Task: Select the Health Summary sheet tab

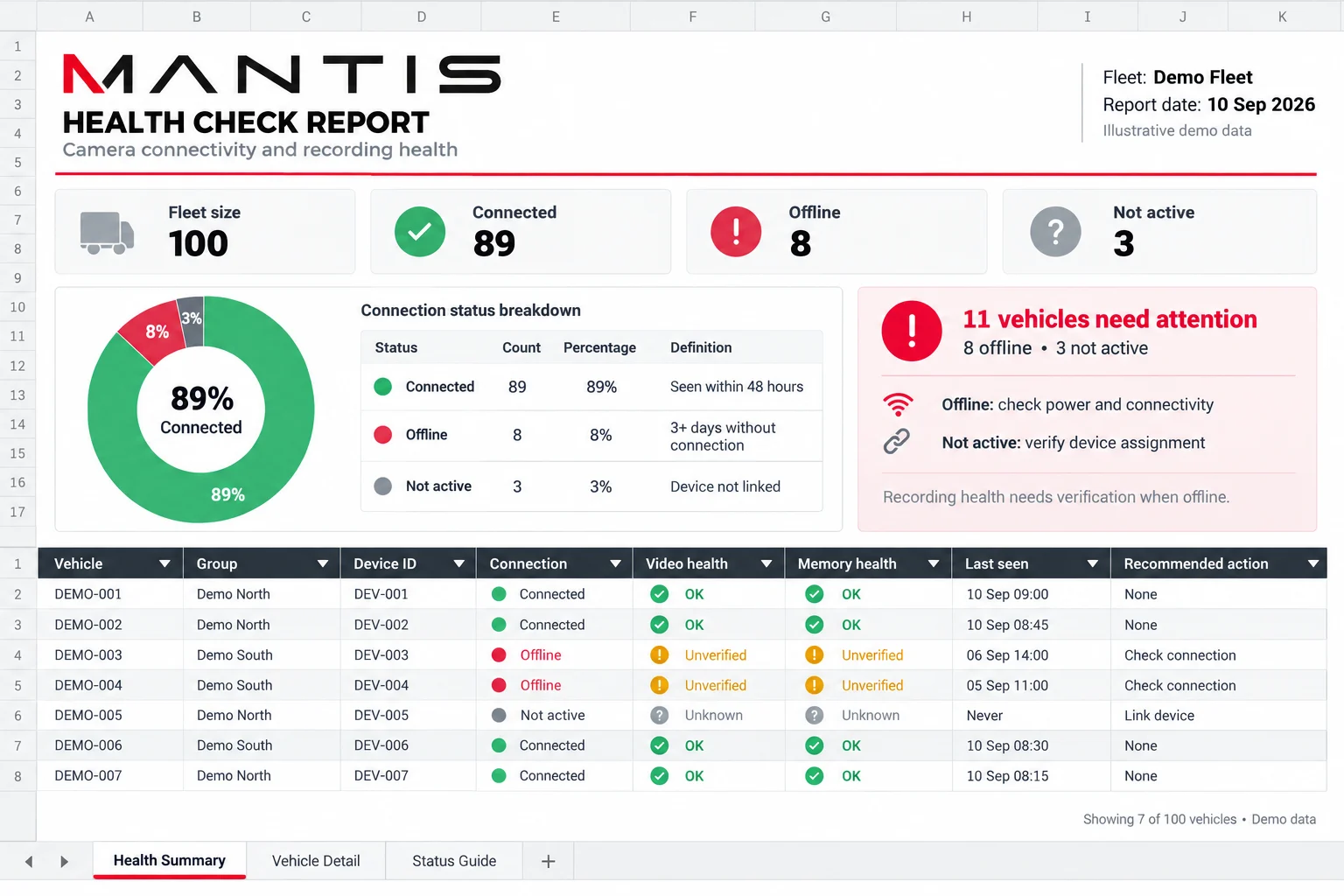Action: tap(170, 861)
